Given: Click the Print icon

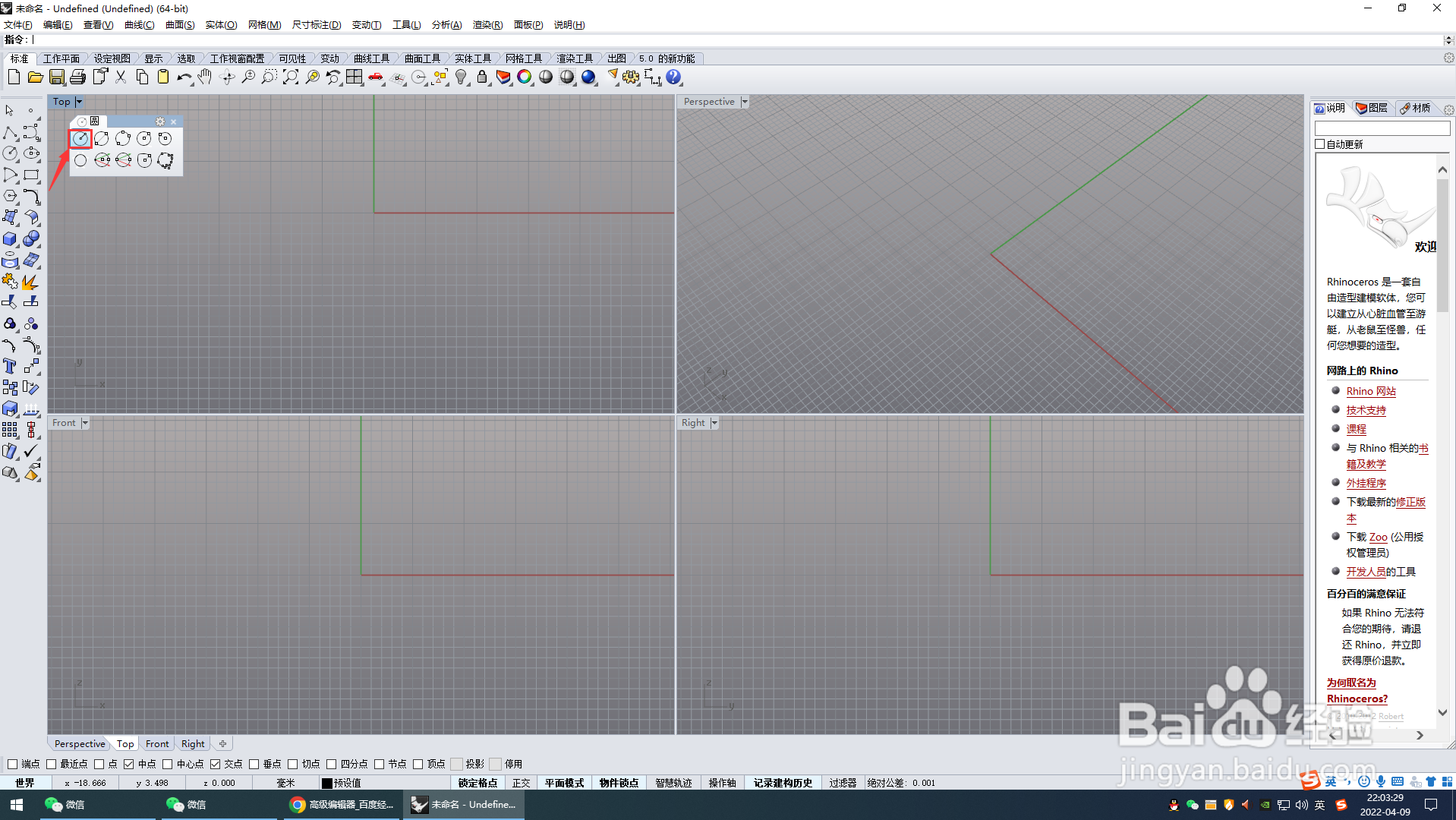Looking at the screenshot, I should pyautogui.click(x=77, y=77).
